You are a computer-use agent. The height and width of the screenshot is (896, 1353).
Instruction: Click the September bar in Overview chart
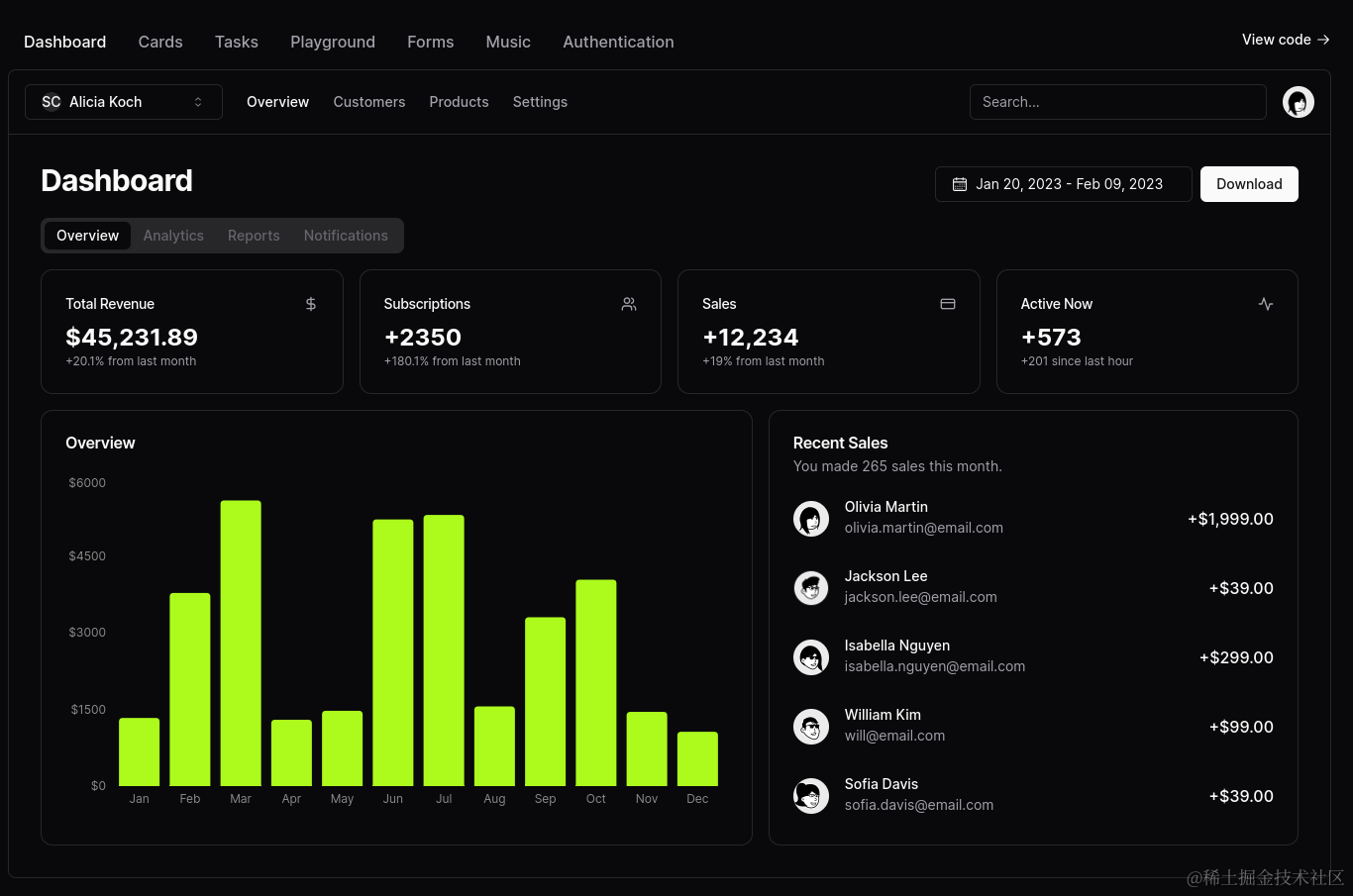(x=546, y=702)
